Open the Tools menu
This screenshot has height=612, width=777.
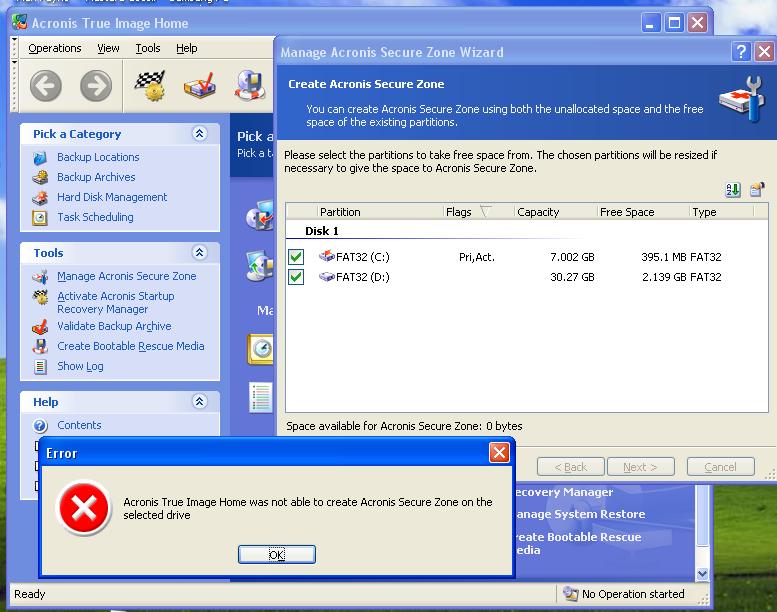tap(148, 48)
